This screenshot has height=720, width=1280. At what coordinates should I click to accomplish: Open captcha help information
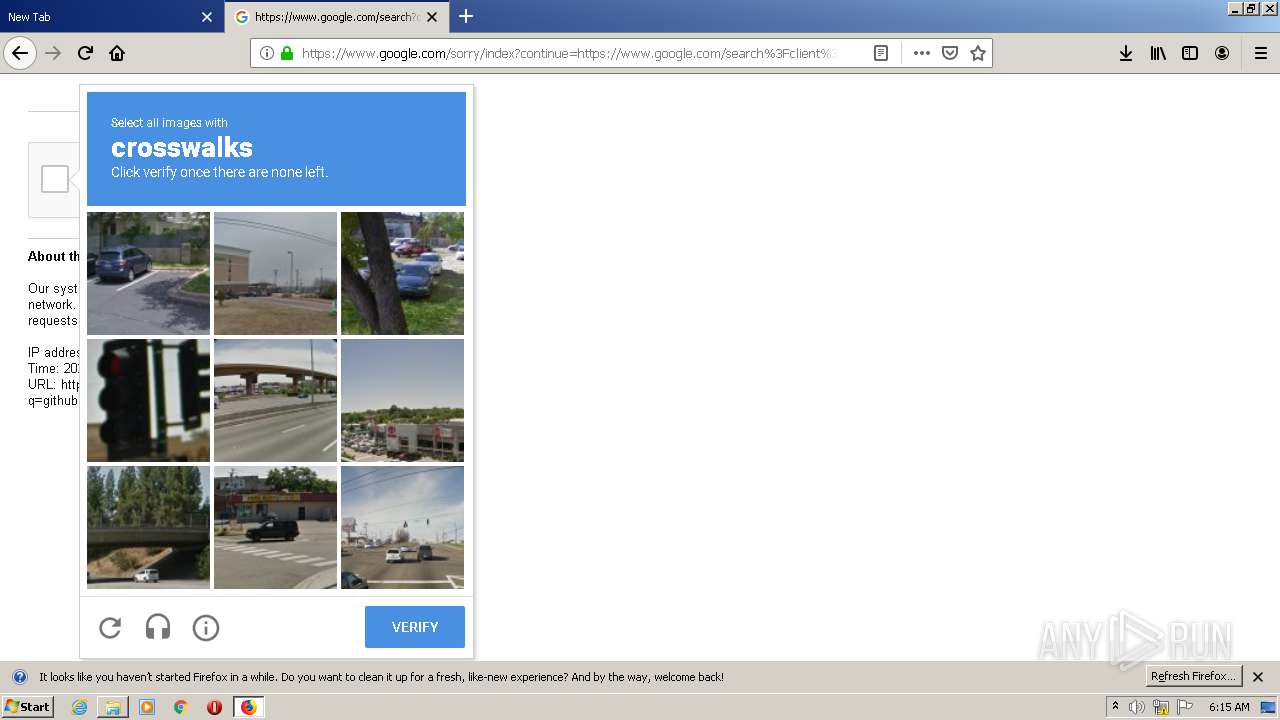206,627
